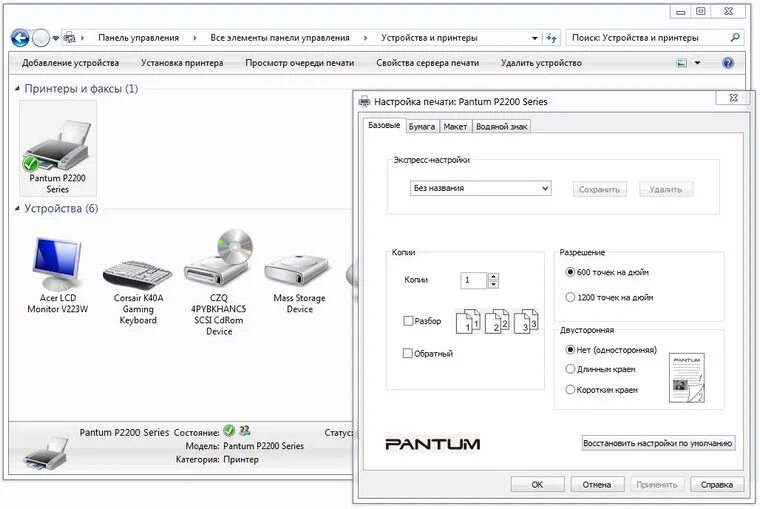Click the Отмена button
Viewport: 760px width, 509px height.
[x=596, y=484]
